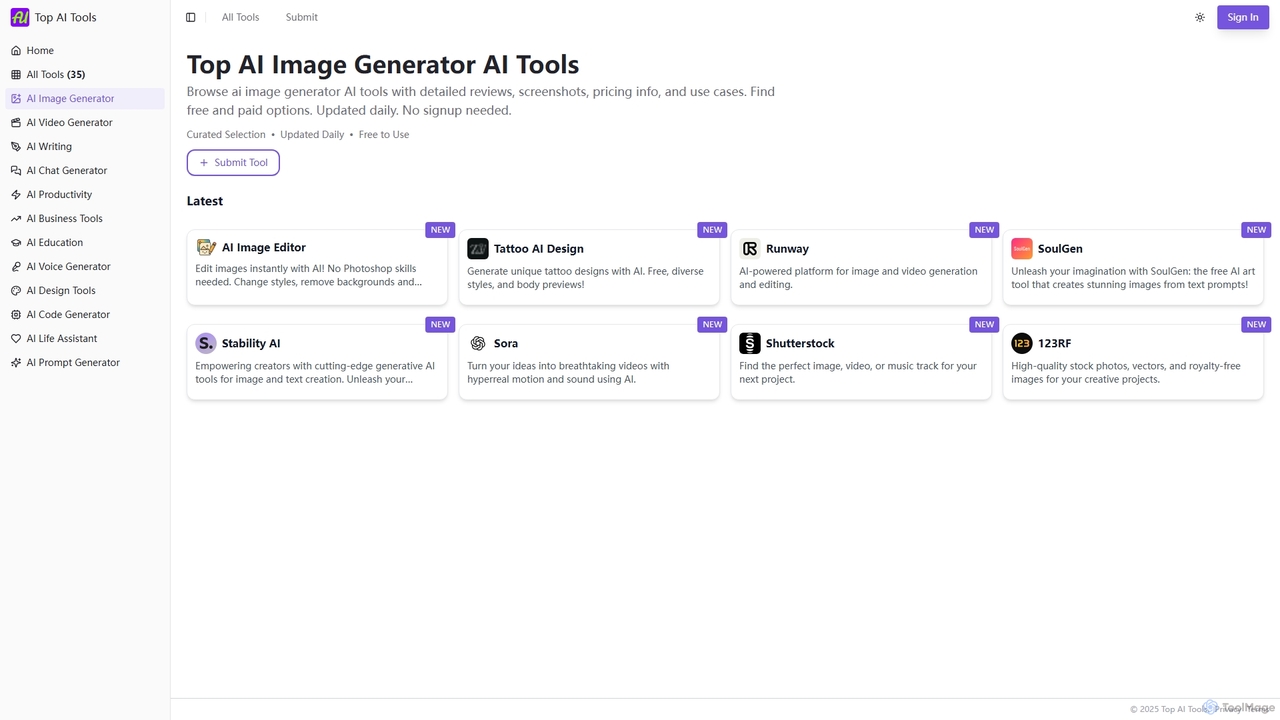This screenshot has width=1280, height=720.
Task: Click the AI Design Tools palette icon
Action: [x=16, y=290]
